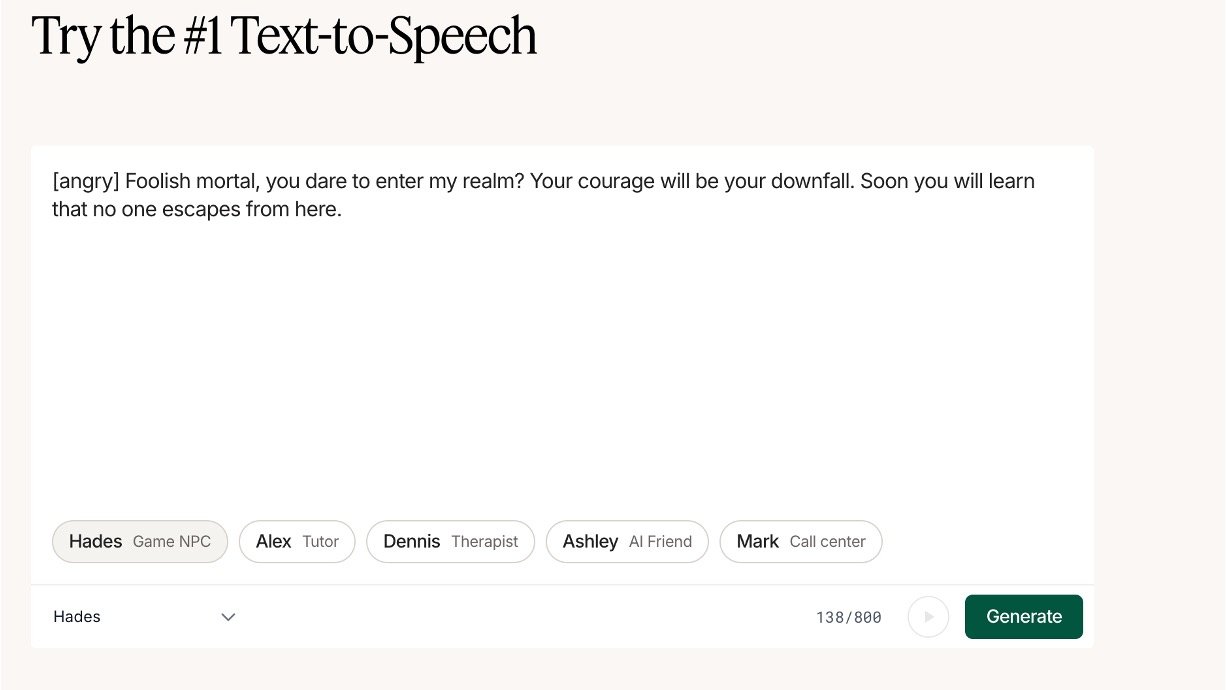1226x690 pixels.
Task: Play the generated audio preview
Action: [x=928, y=617]
